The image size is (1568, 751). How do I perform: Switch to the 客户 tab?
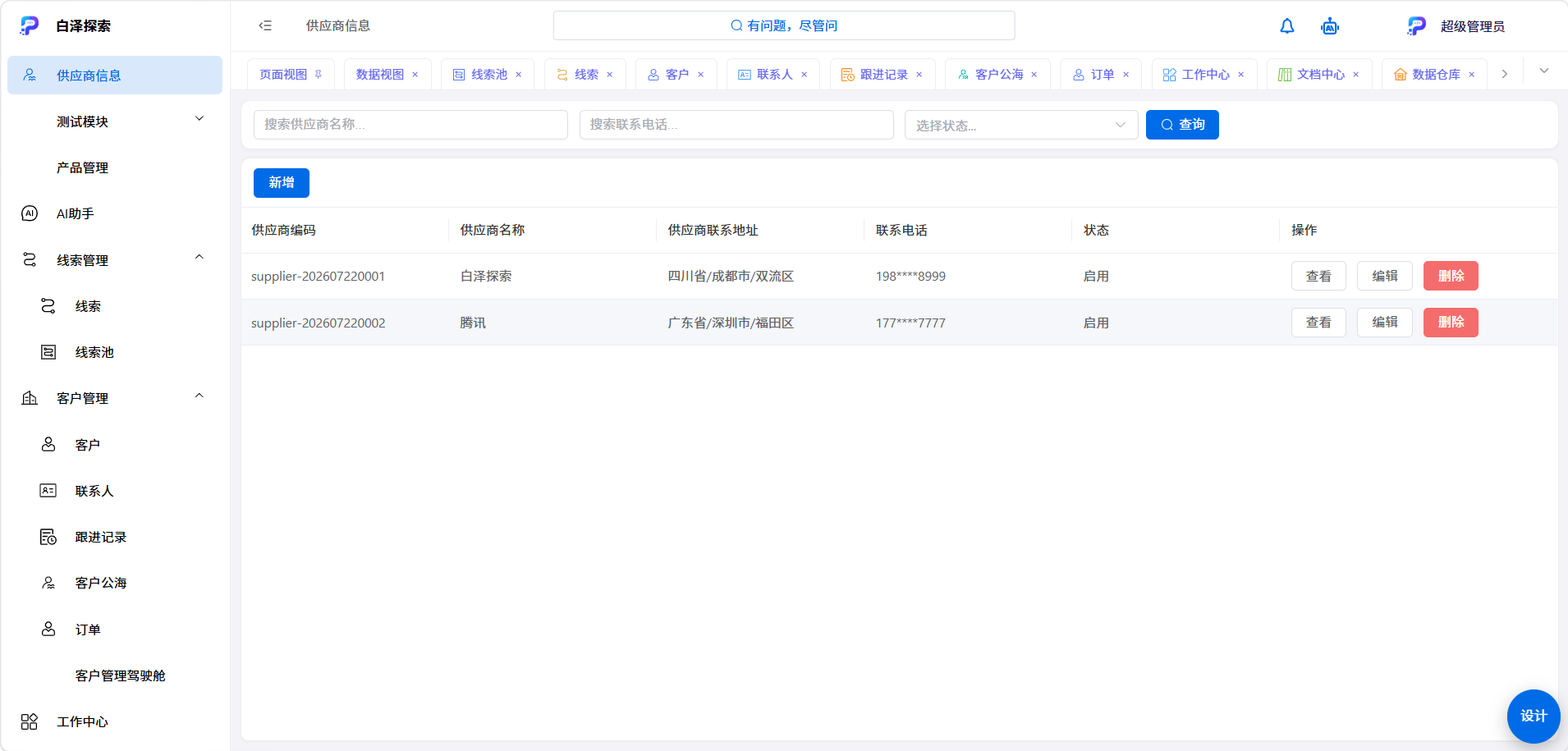click(676, 75)
